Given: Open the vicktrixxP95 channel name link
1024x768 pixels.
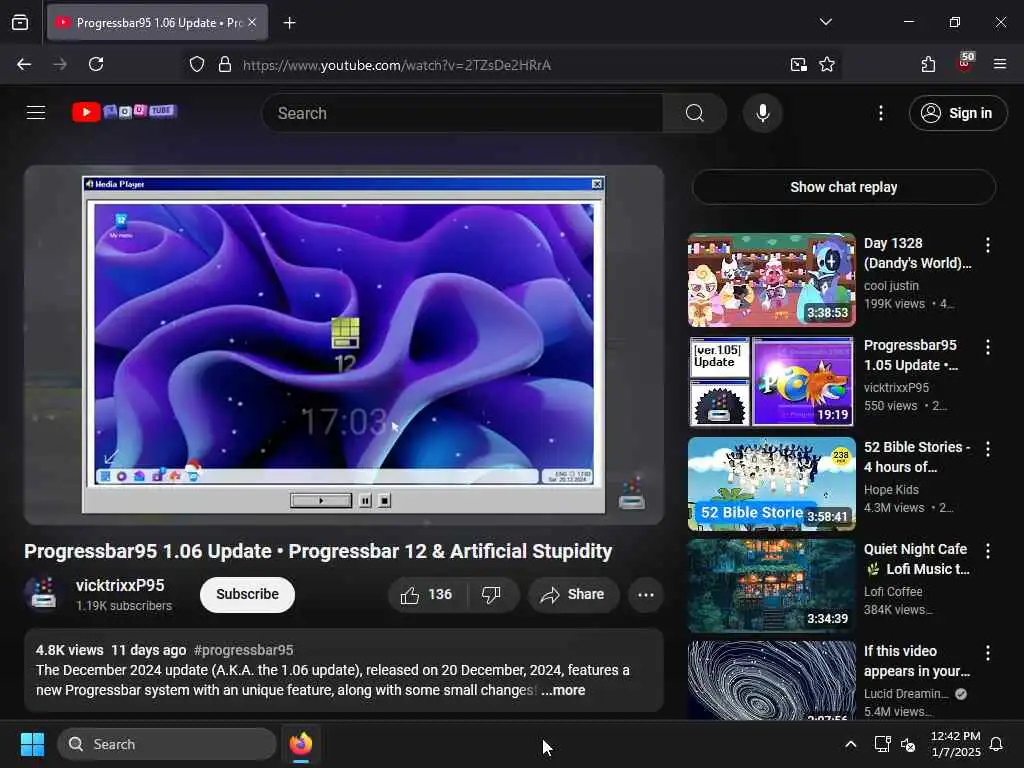Looking at the screenshot, I should click(x=120, y=585).
